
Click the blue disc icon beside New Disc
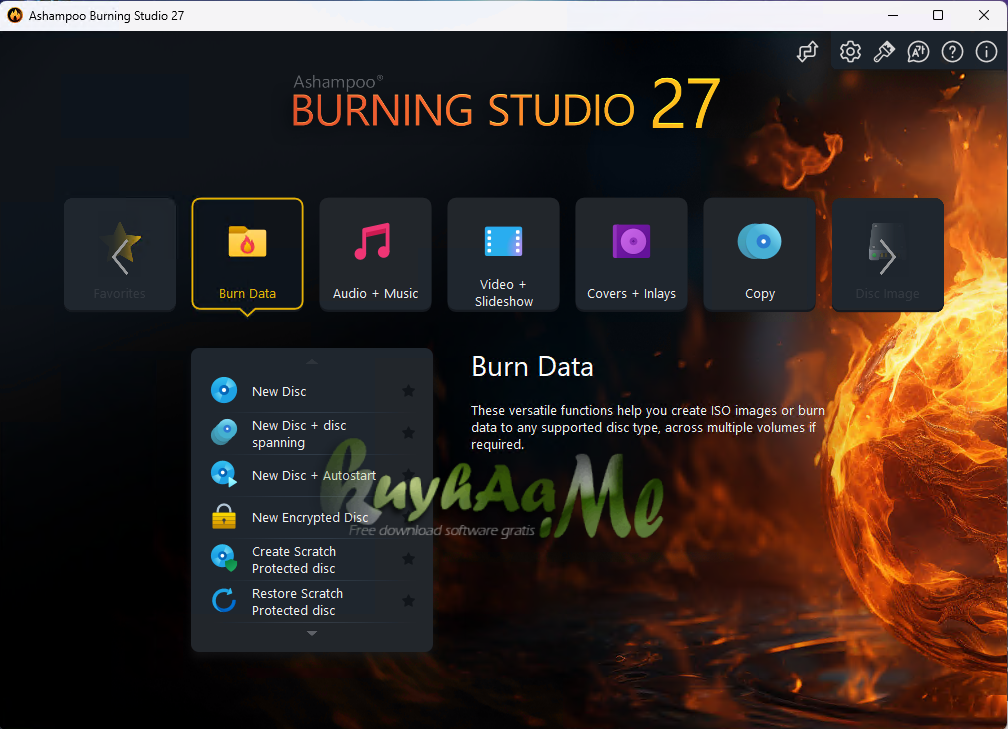tap(224, 390)
